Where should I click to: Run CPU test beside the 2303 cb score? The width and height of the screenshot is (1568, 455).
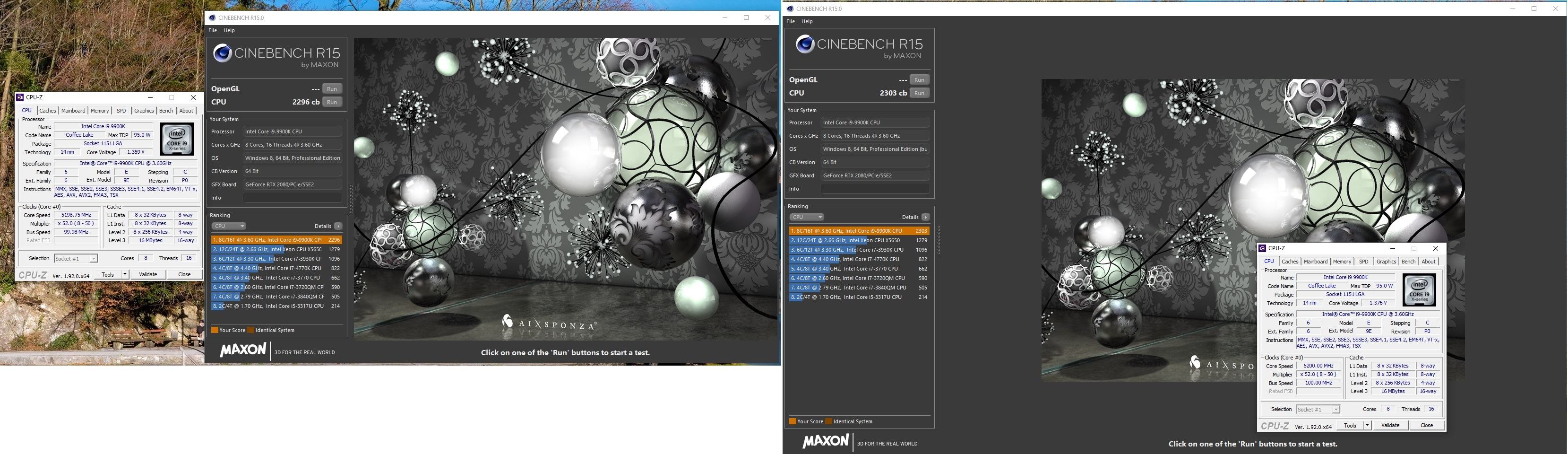pos(919,93)
